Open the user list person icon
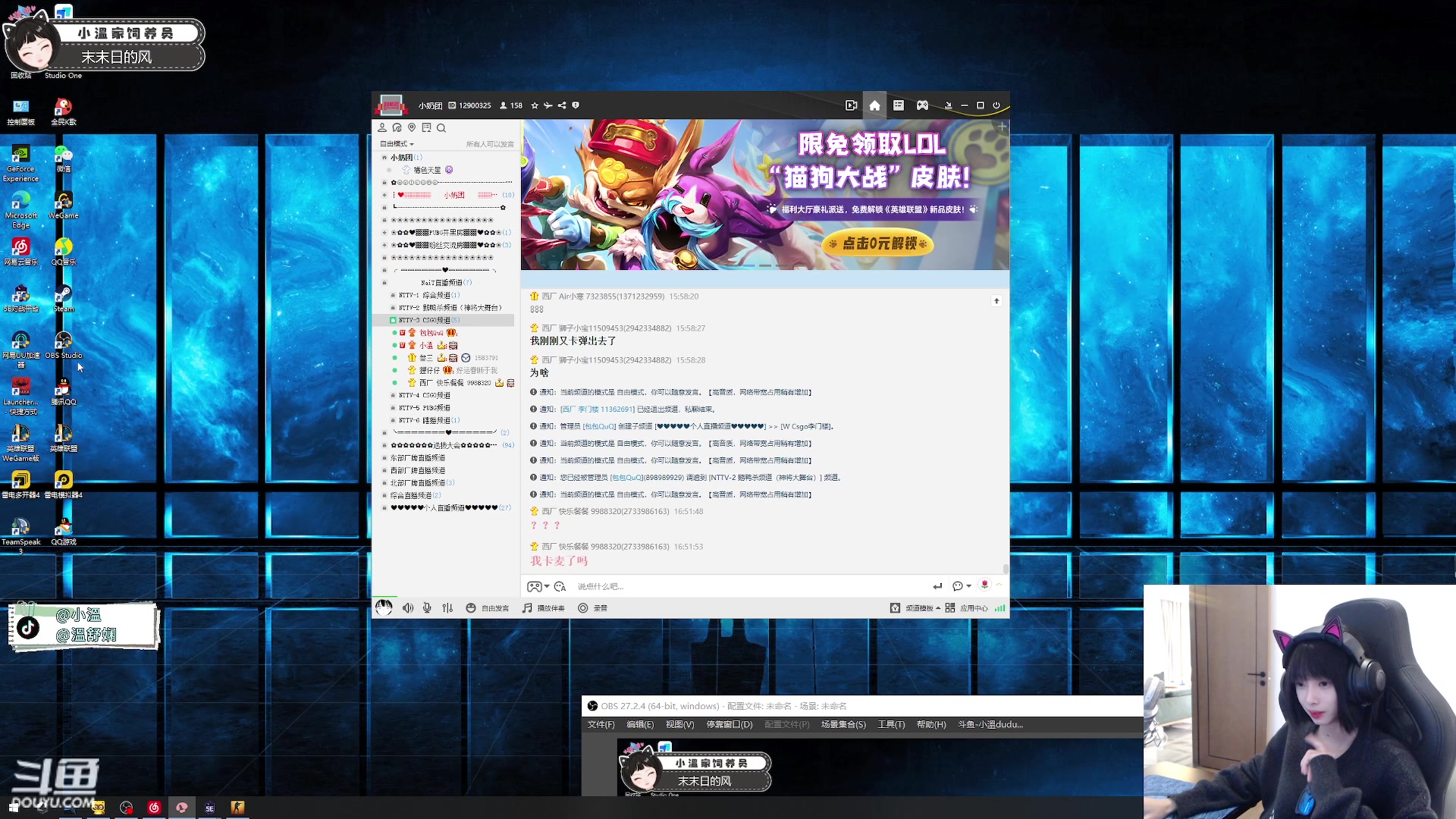The width and height of the screenshot is (1456, 819). click(x=382, y=127)
